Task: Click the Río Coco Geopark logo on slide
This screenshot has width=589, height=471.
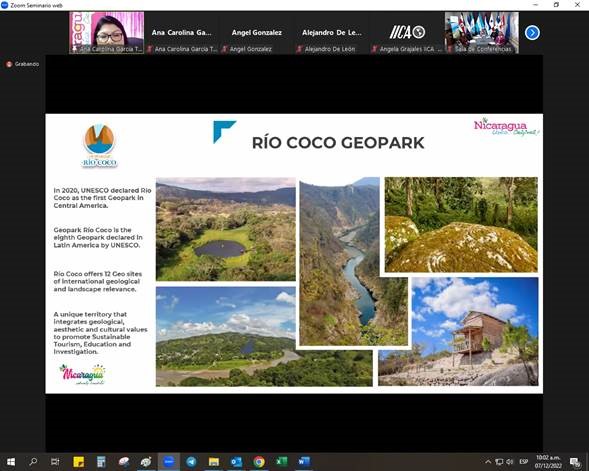Action: (100, 146)
